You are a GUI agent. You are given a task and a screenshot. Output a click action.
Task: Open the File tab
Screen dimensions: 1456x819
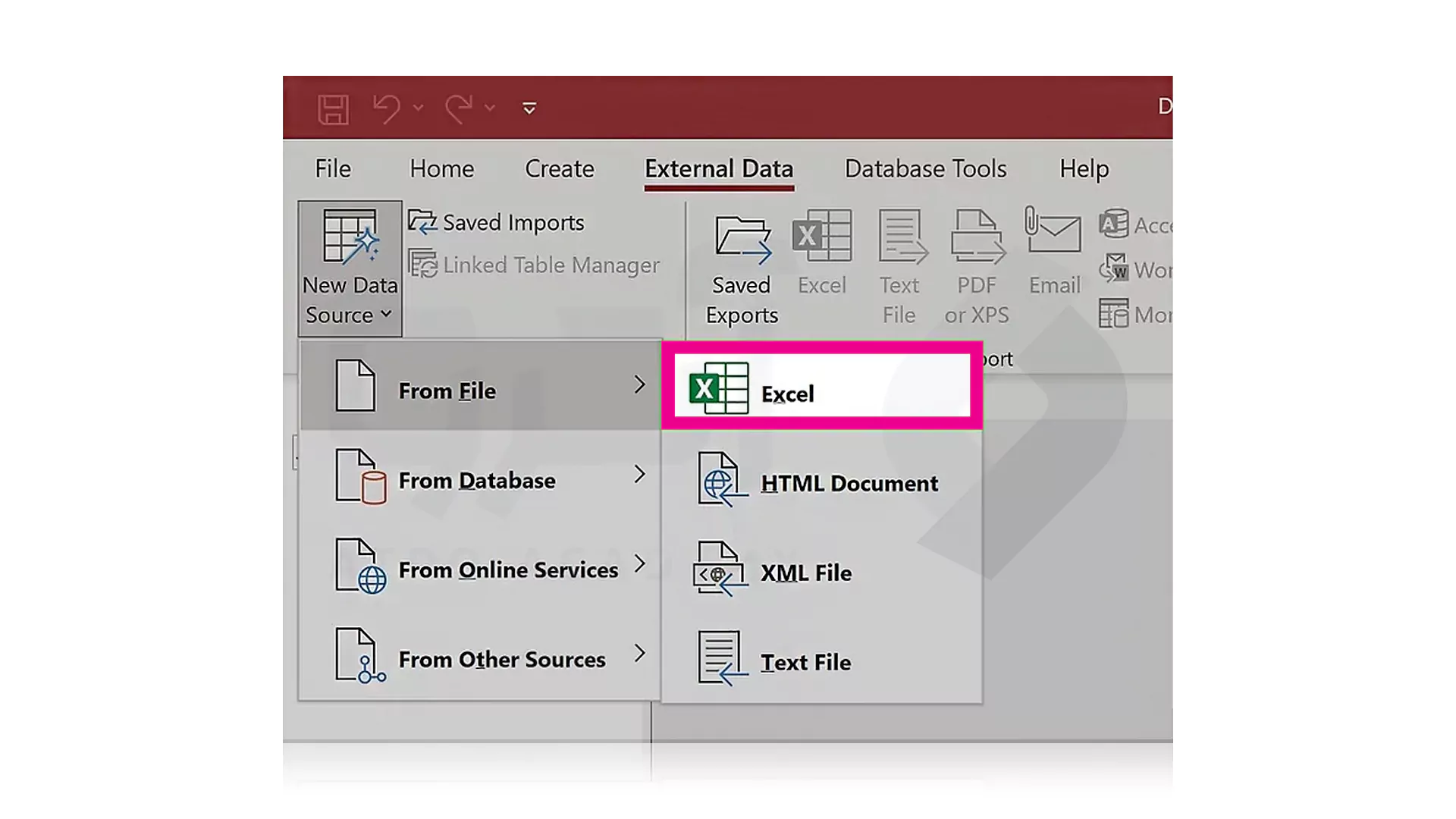point(333,168)
